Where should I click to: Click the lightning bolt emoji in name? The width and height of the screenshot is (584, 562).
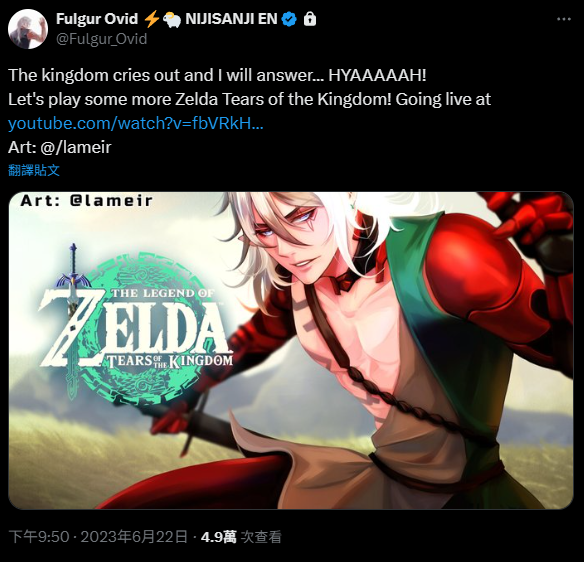[x=151, y=19]
